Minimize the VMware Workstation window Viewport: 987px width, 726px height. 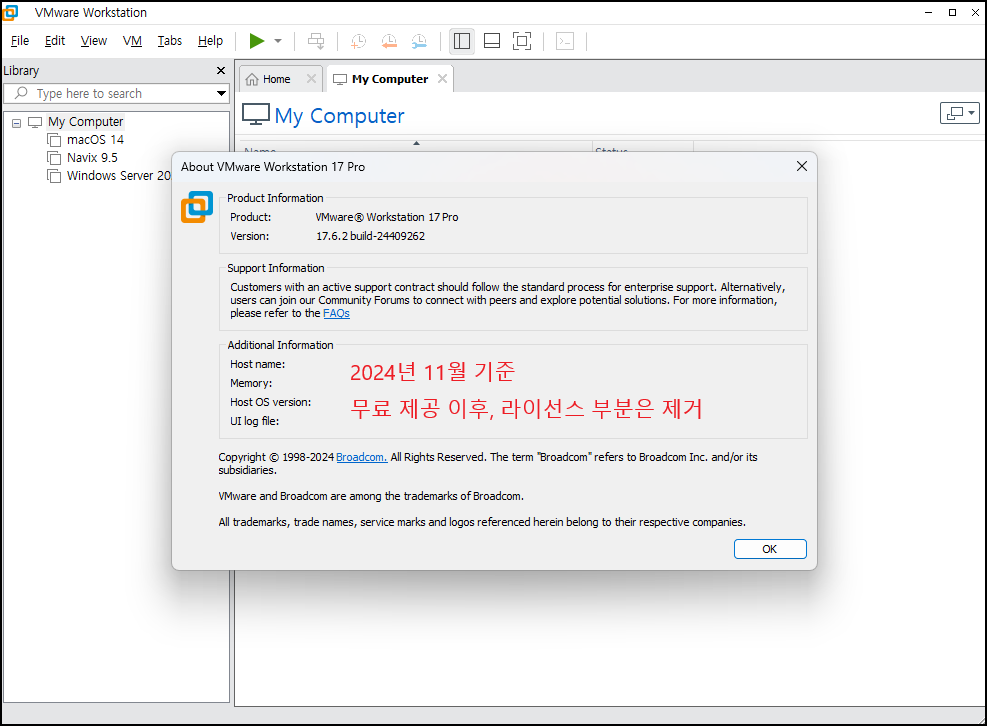(928, 12)
